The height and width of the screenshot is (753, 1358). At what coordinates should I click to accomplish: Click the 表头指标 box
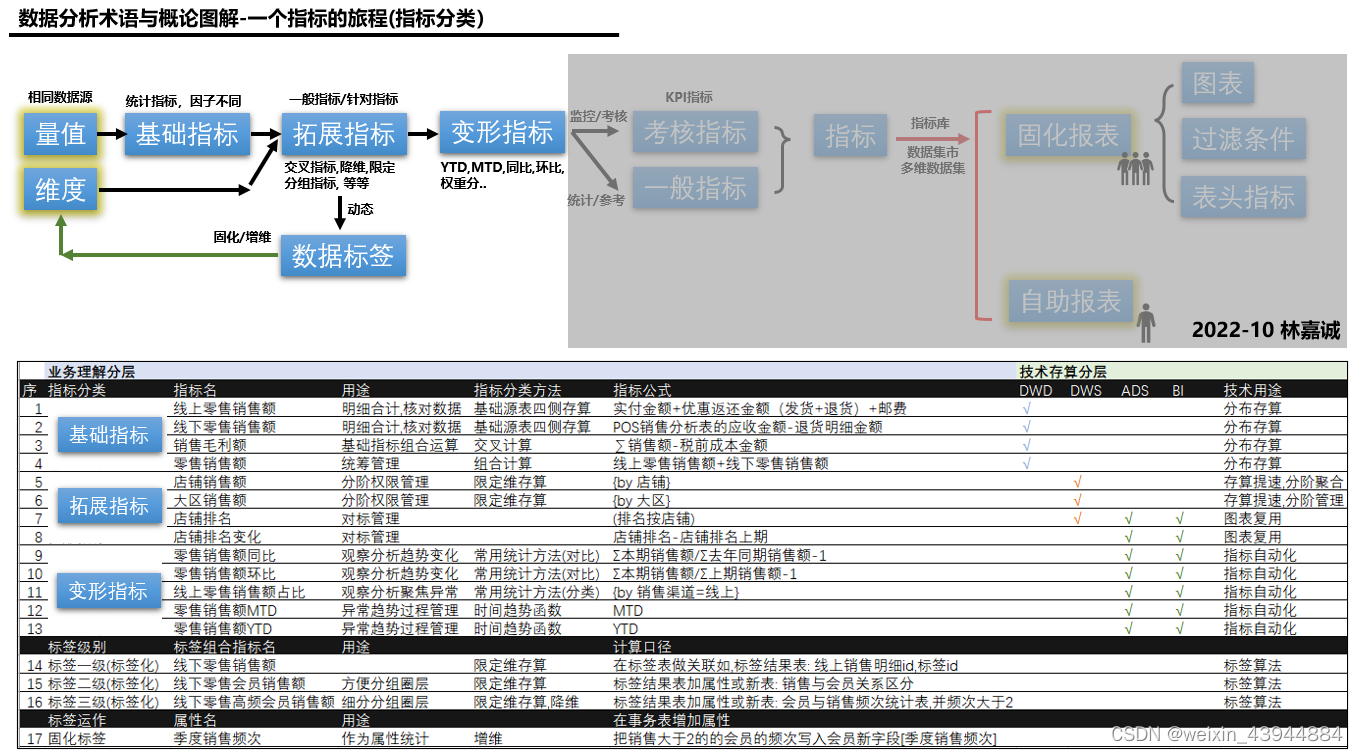(x=1243, y=197)
